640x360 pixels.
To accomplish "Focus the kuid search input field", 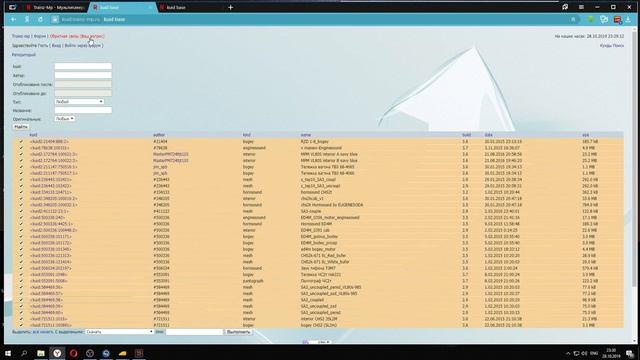I will pyautogui.click(x=83, y=66).
